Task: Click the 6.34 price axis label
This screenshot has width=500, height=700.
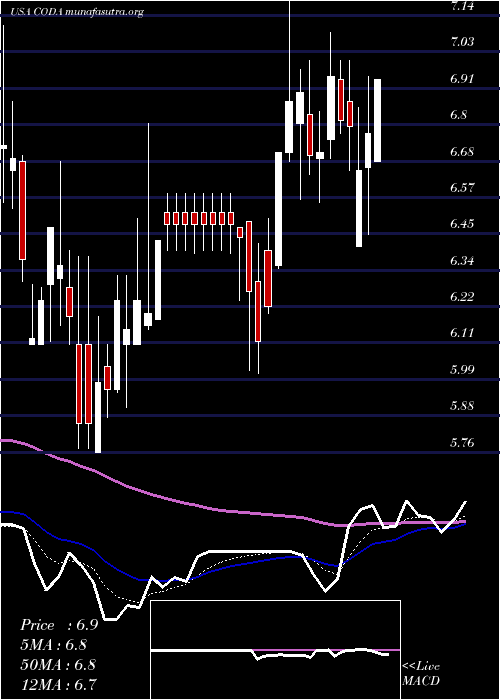Action: 462,261
